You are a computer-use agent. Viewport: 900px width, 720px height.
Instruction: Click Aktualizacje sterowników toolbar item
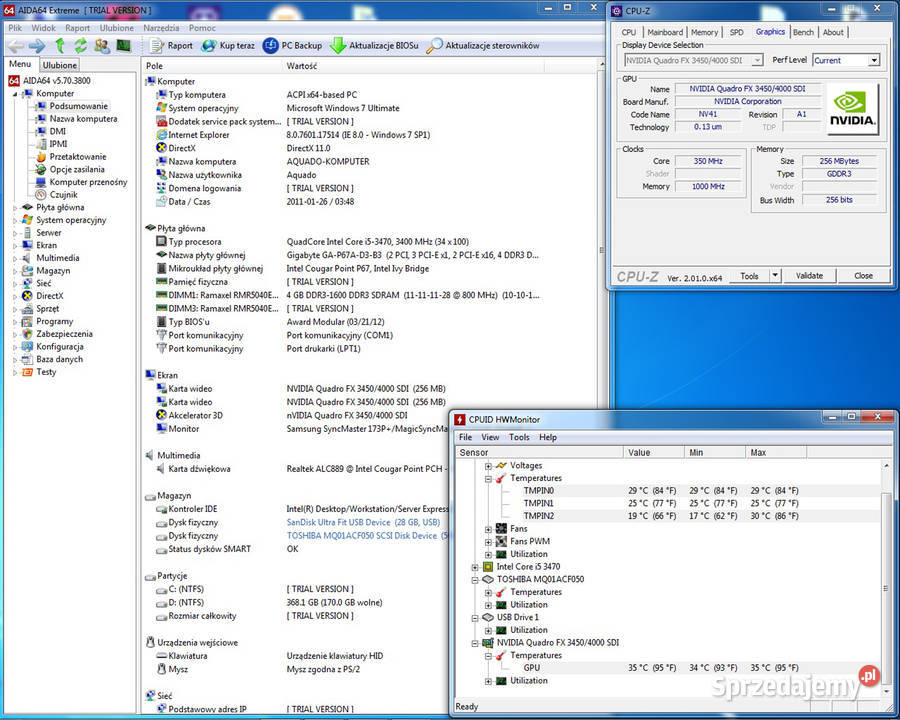tap(483, 45)
